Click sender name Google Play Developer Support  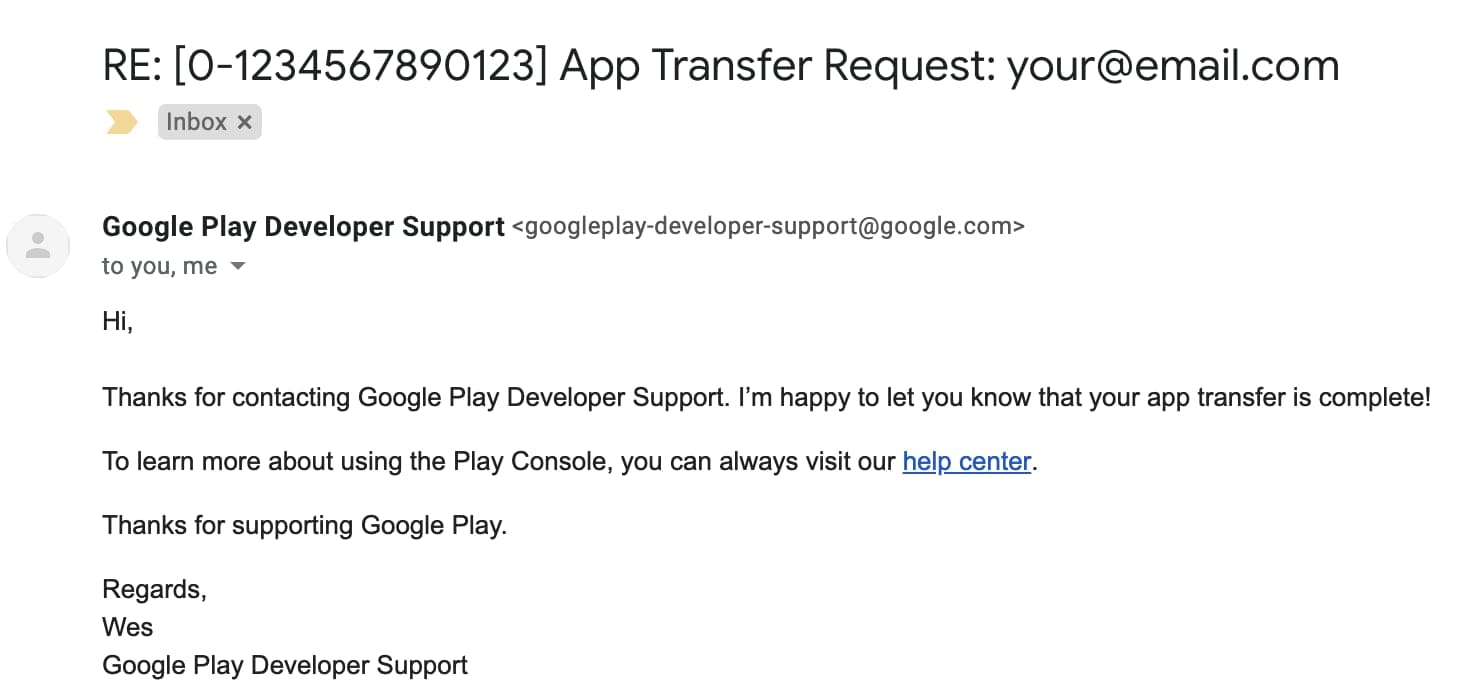[x=303, y=227]
